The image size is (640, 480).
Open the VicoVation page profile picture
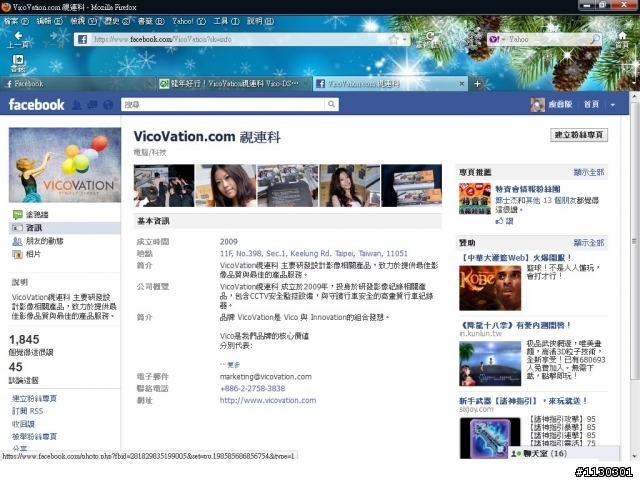tap(65, 165)
